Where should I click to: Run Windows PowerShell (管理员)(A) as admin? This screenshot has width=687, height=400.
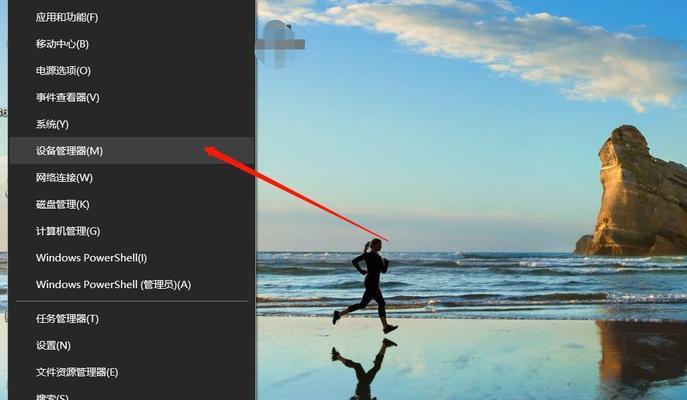(x=131, y=285)
